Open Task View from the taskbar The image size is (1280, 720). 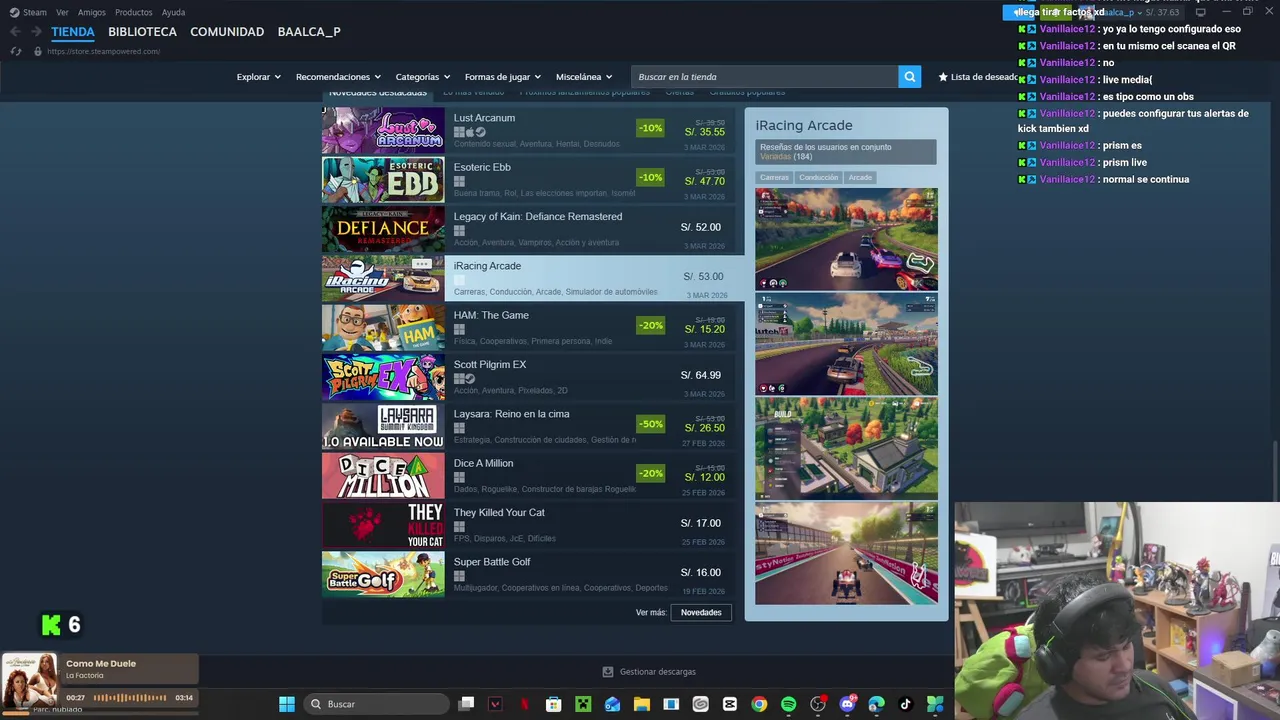[466, 704]
